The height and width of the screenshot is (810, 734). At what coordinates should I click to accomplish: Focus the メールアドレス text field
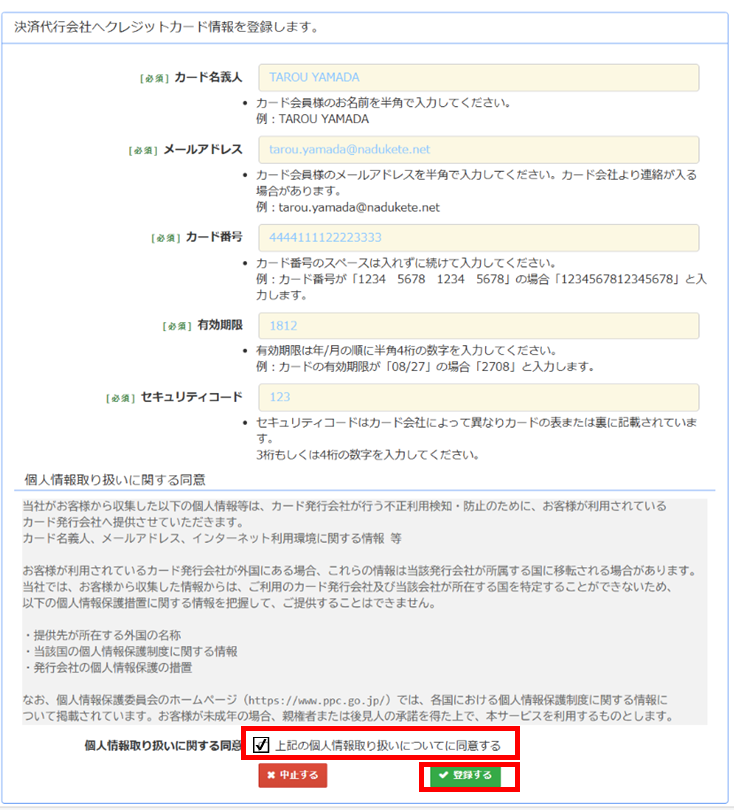tap(478, 150)
